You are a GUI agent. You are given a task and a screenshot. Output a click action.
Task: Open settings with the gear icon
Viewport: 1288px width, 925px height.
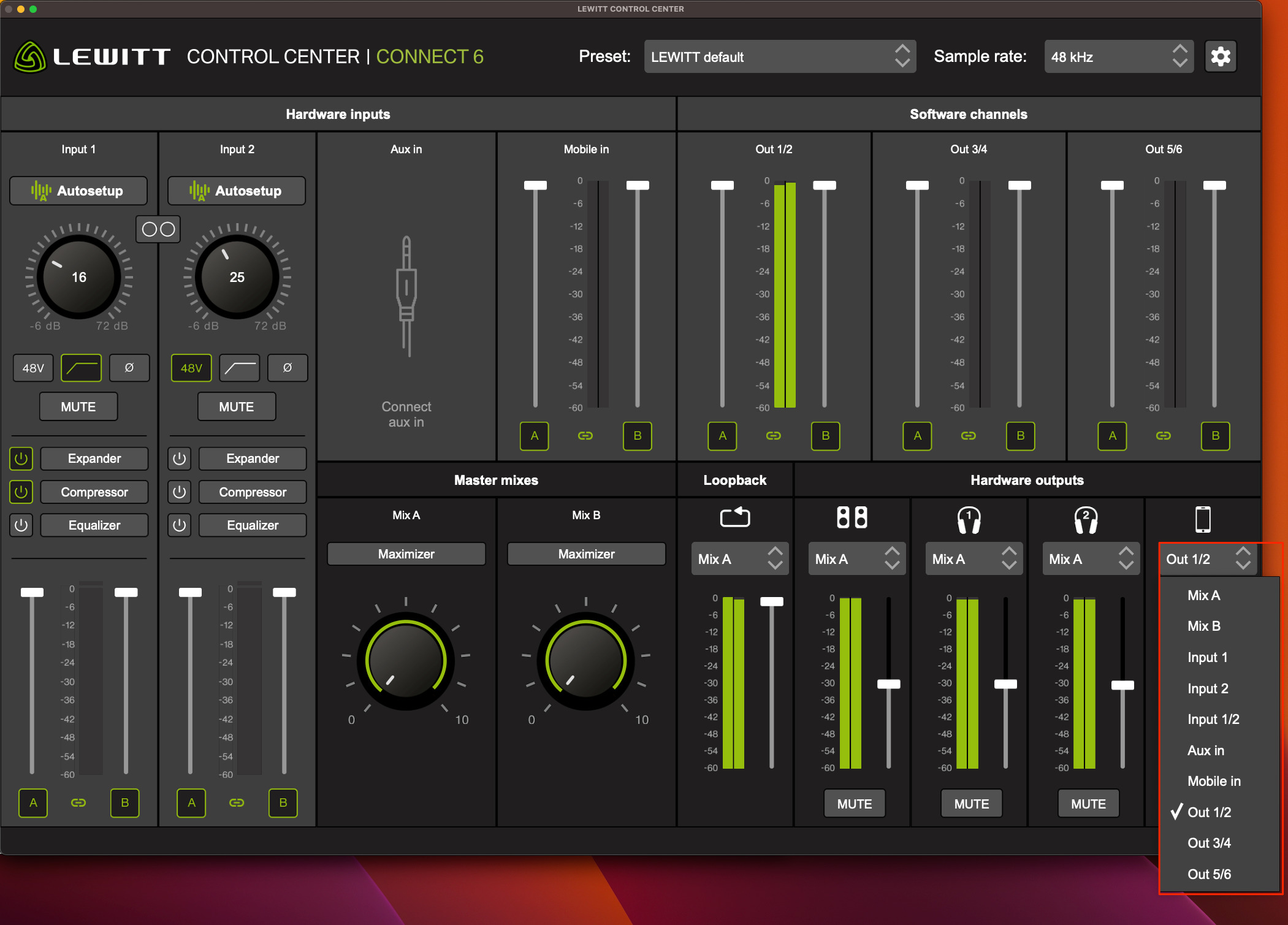coord(1220,56)
